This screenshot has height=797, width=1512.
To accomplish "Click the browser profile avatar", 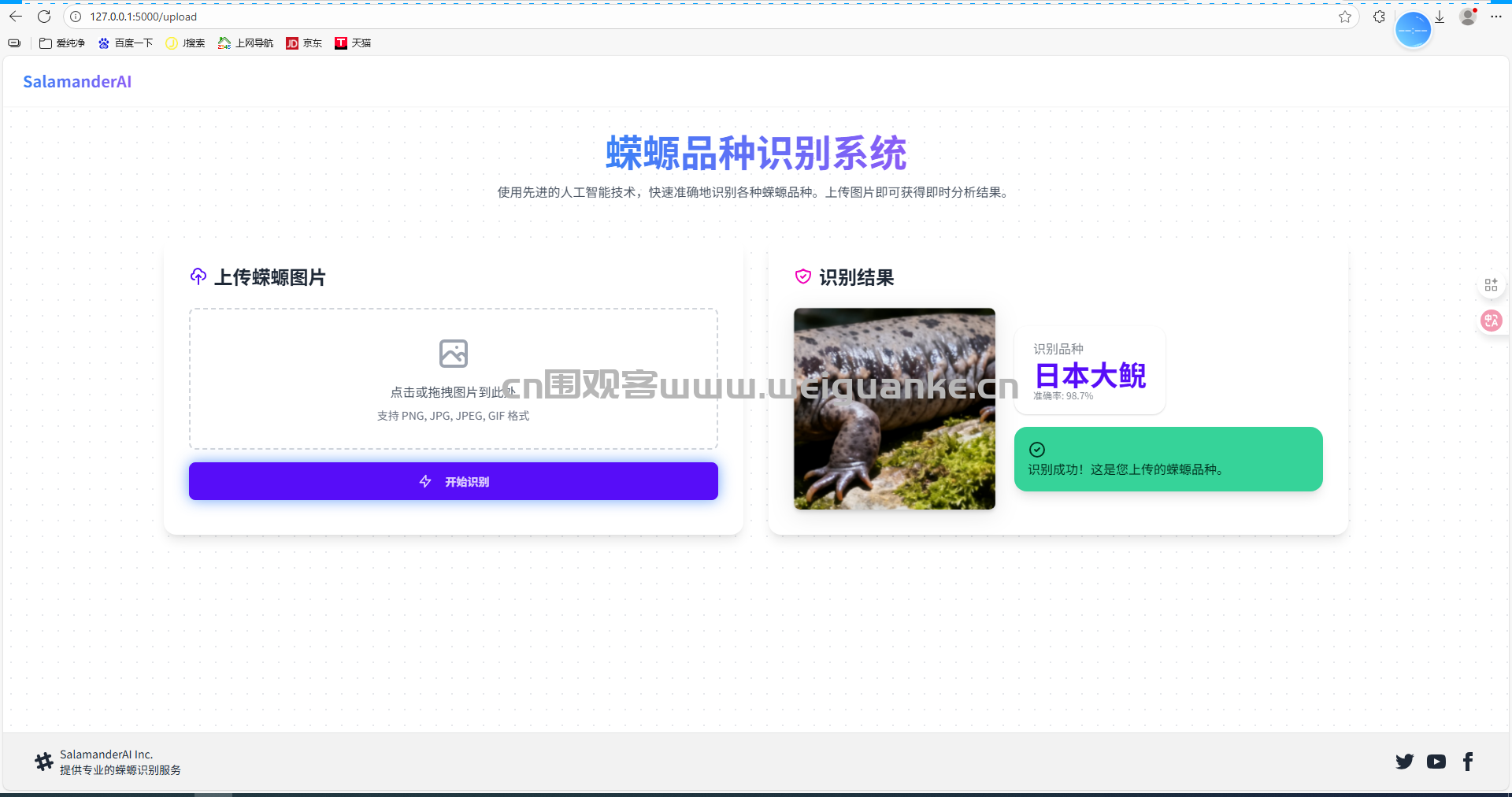I will [1468, 17].
